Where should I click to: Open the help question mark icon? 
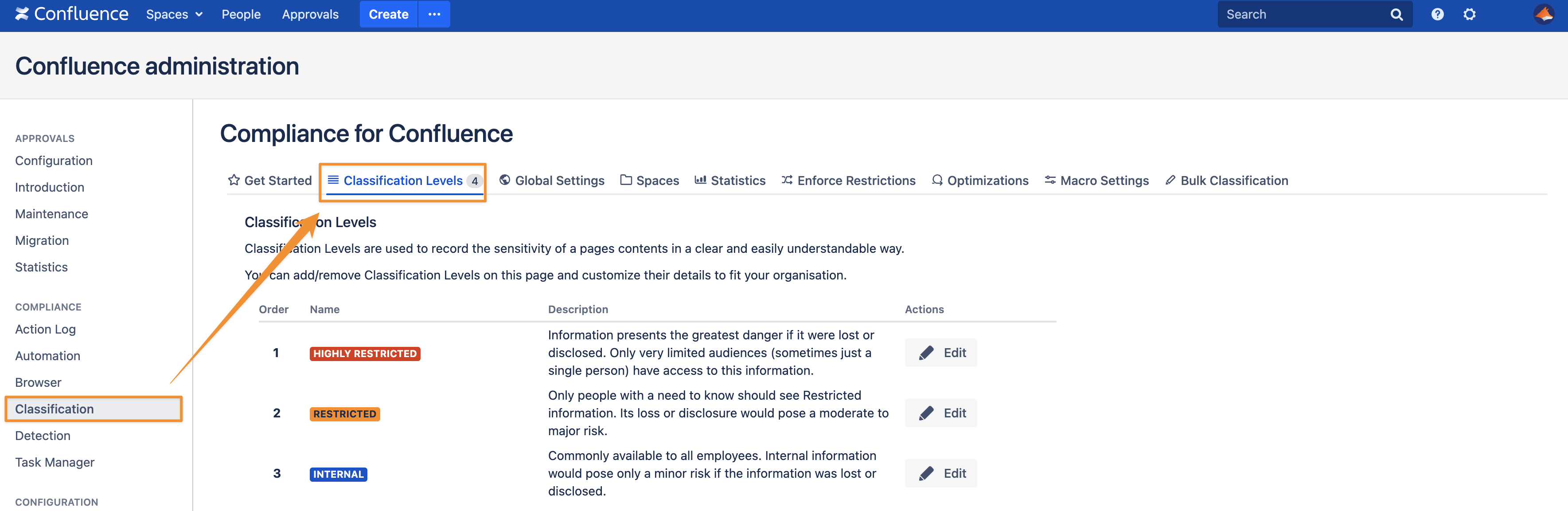1437,14
